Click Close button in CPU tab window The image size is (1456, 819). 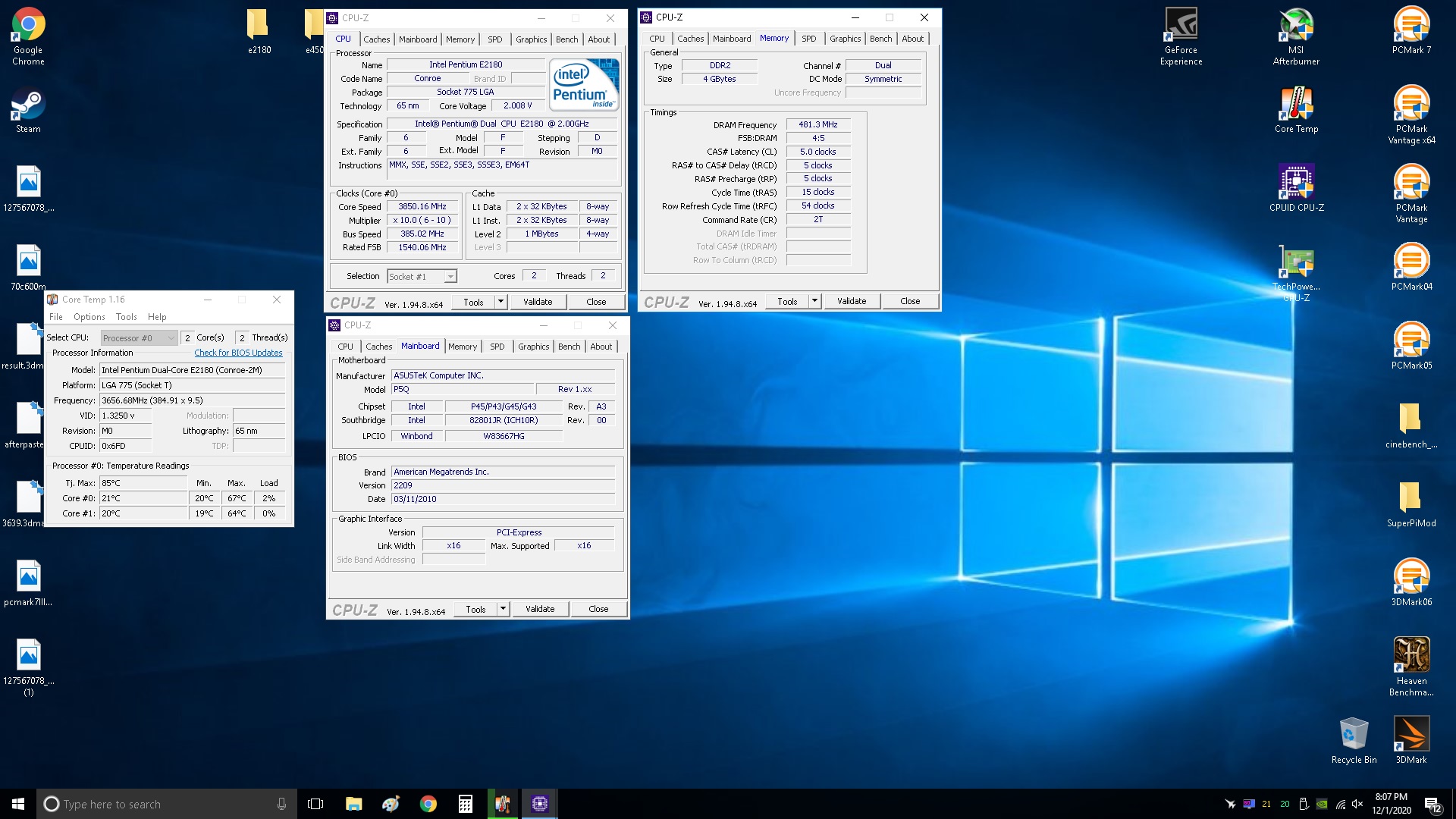(596, 302)
